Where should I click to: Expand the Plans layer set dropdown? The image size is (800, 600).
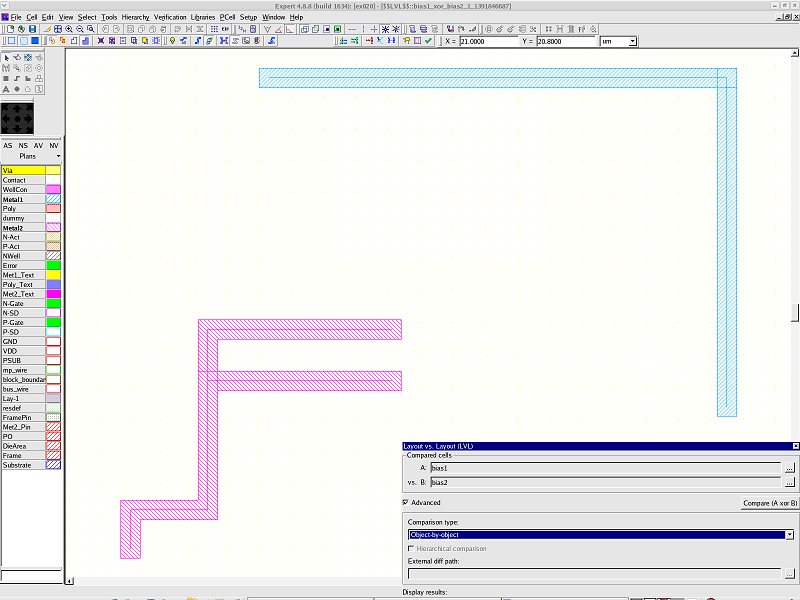tap(58, 157)
